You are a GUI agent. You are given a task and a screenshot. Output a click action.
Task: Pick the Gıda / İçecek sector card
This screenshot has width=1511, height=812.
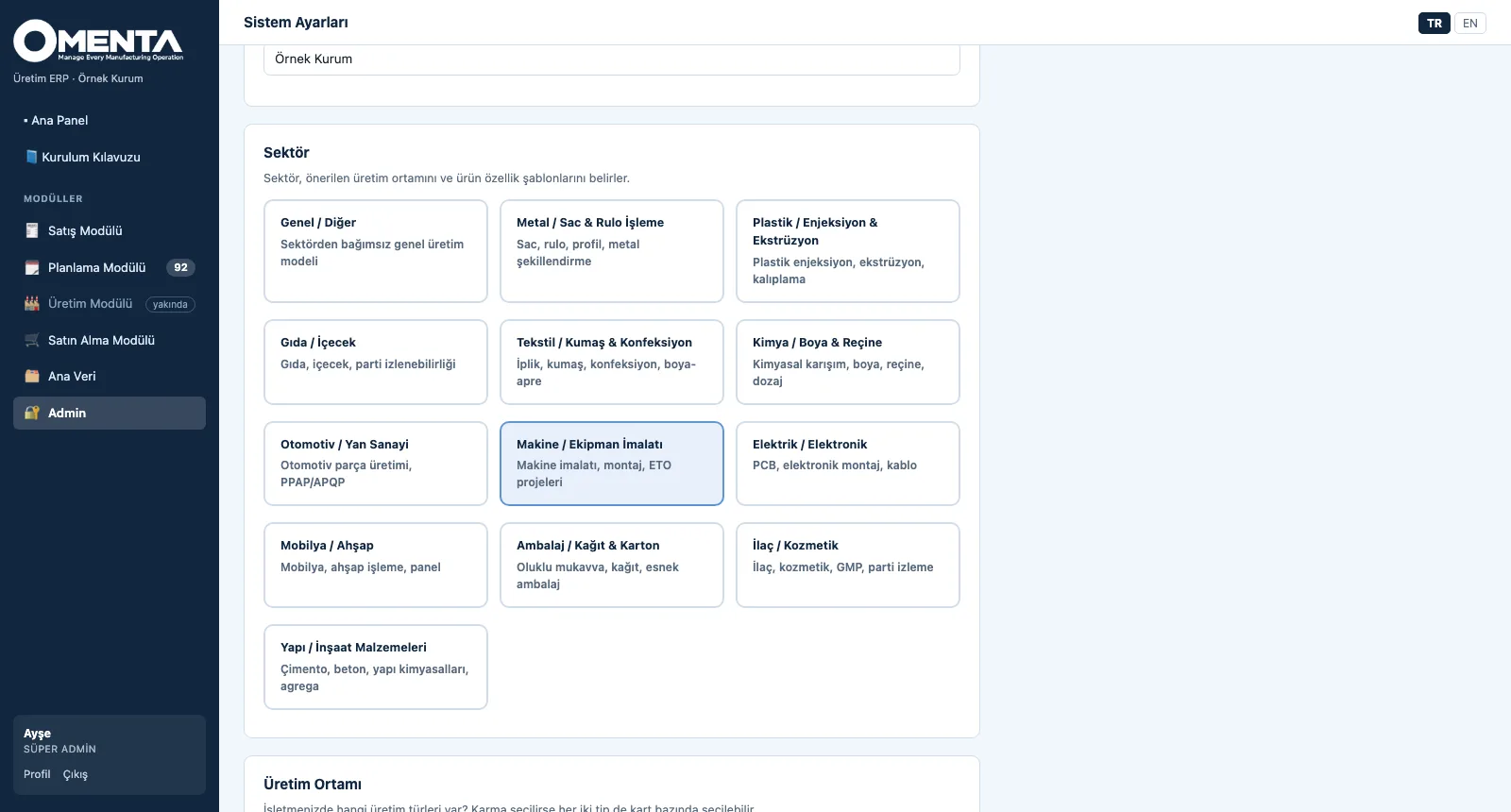(x=376, y=362)
